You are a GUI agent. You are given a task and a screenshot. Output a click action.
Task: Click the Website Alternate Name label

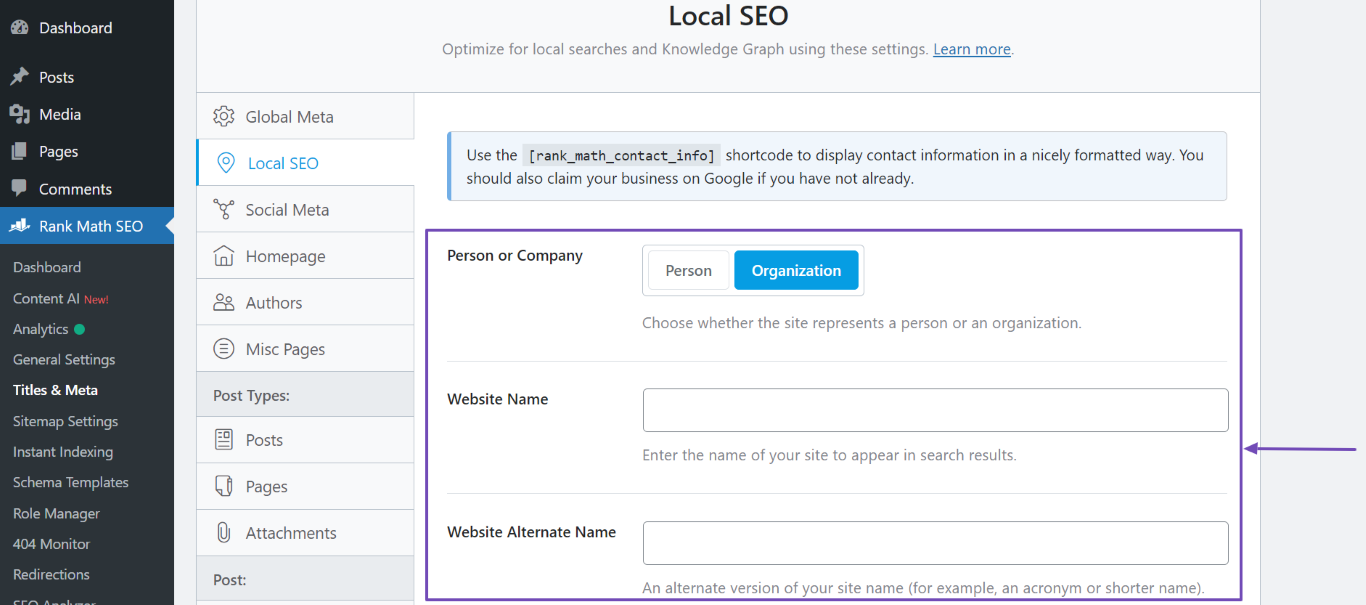[x=531, y=532]
